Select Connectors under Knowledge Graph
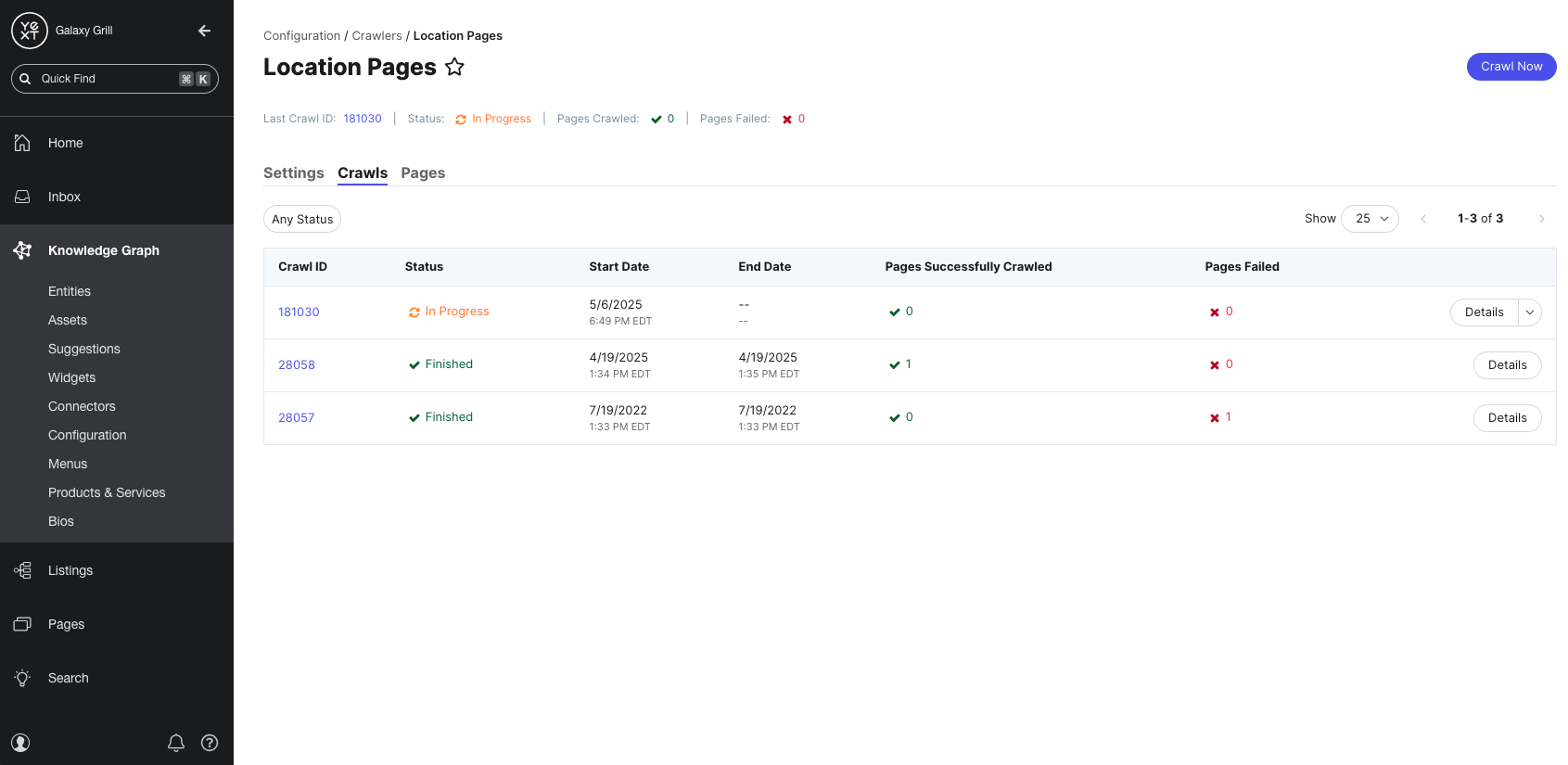Viewport: 1568px width, 765px height. point(82,406)
